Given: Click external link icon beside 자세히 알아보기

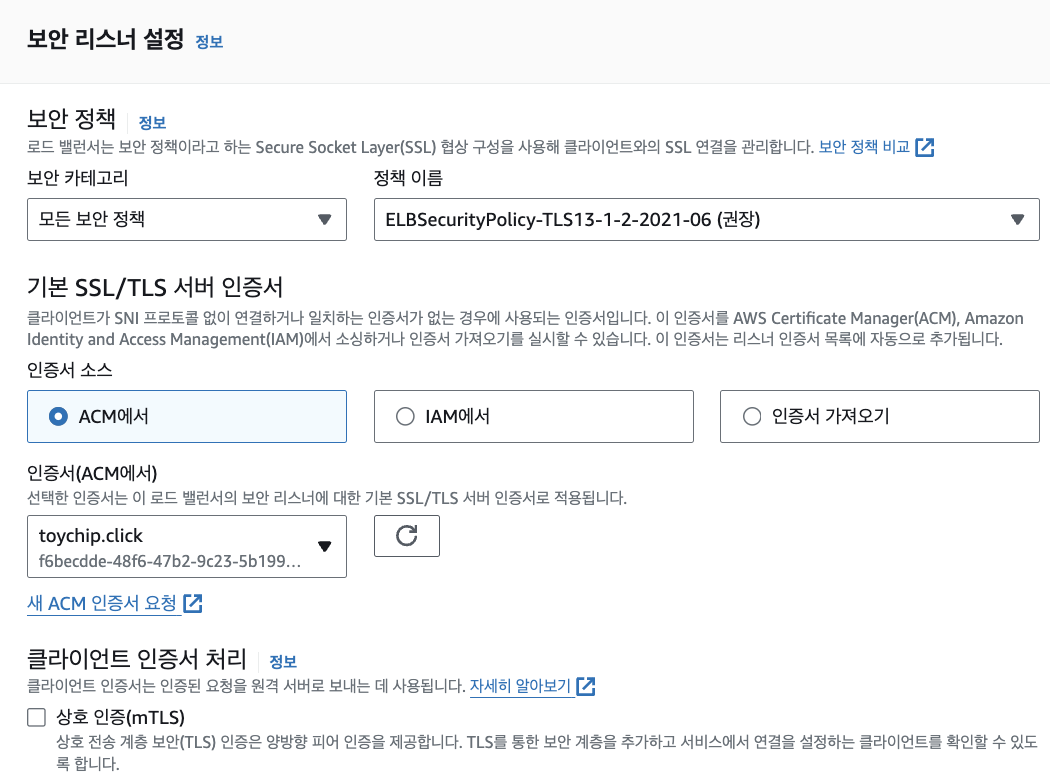Looking at the screenshot, I should click(x=586, y=686).
